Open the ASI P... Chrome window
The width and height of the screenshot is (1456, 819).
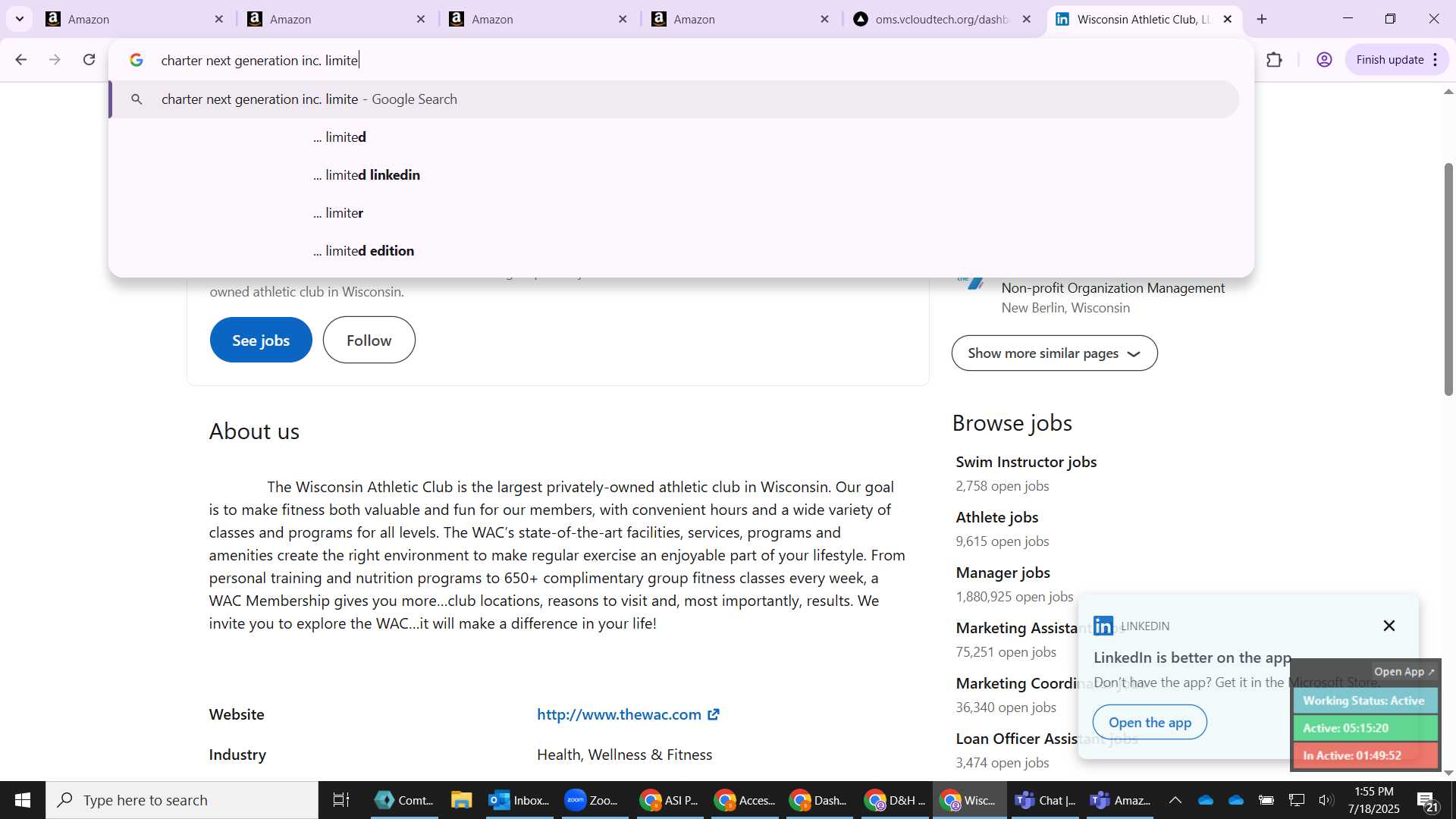668,800
